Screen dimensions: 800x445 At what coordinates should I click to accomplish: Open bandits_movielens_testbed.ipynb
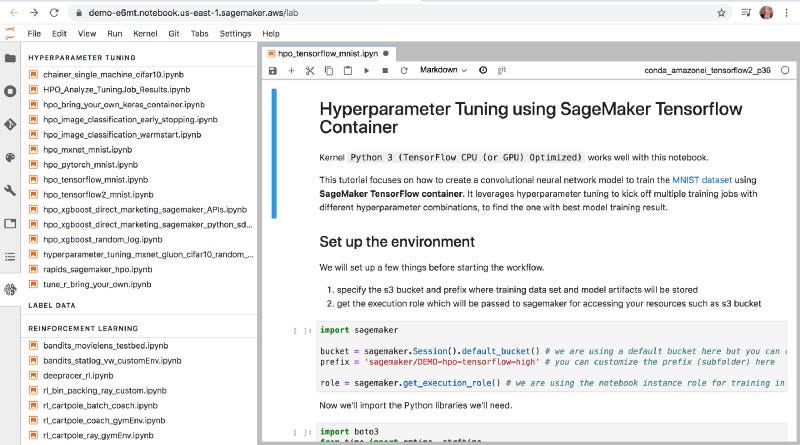coord(106,345)
